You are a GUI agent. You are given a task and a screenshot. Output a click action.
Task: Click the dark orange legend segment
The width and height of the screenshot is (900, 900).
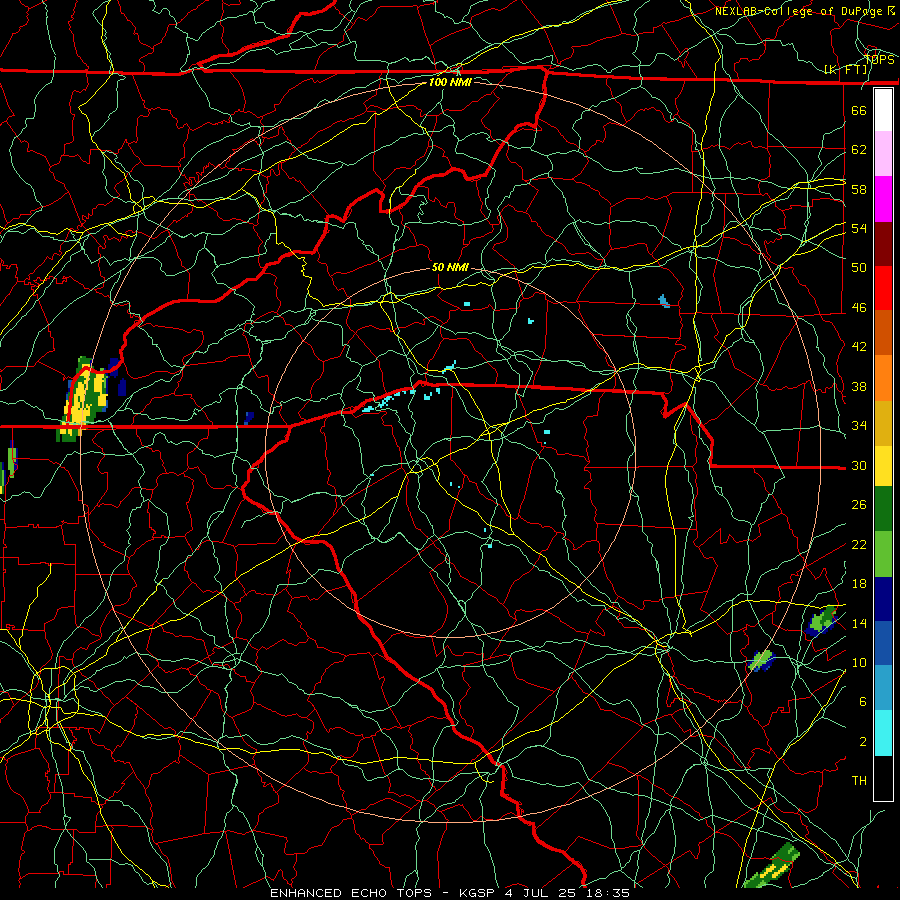point(883,333)
